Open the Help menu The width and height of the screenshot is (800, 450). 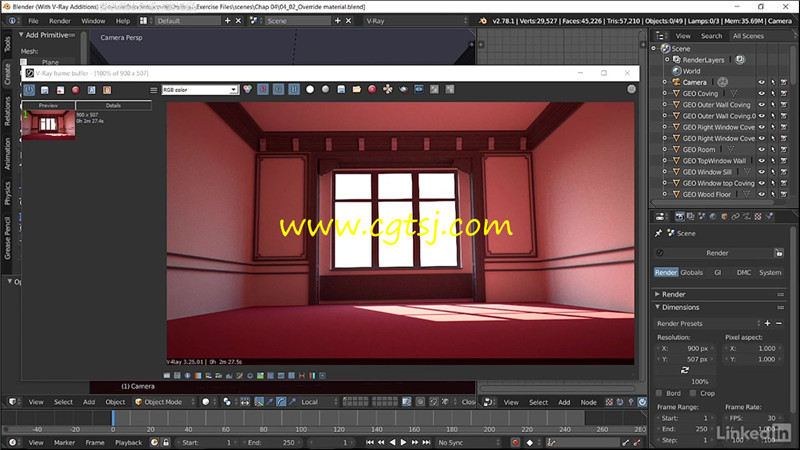[x=122, y=21]
